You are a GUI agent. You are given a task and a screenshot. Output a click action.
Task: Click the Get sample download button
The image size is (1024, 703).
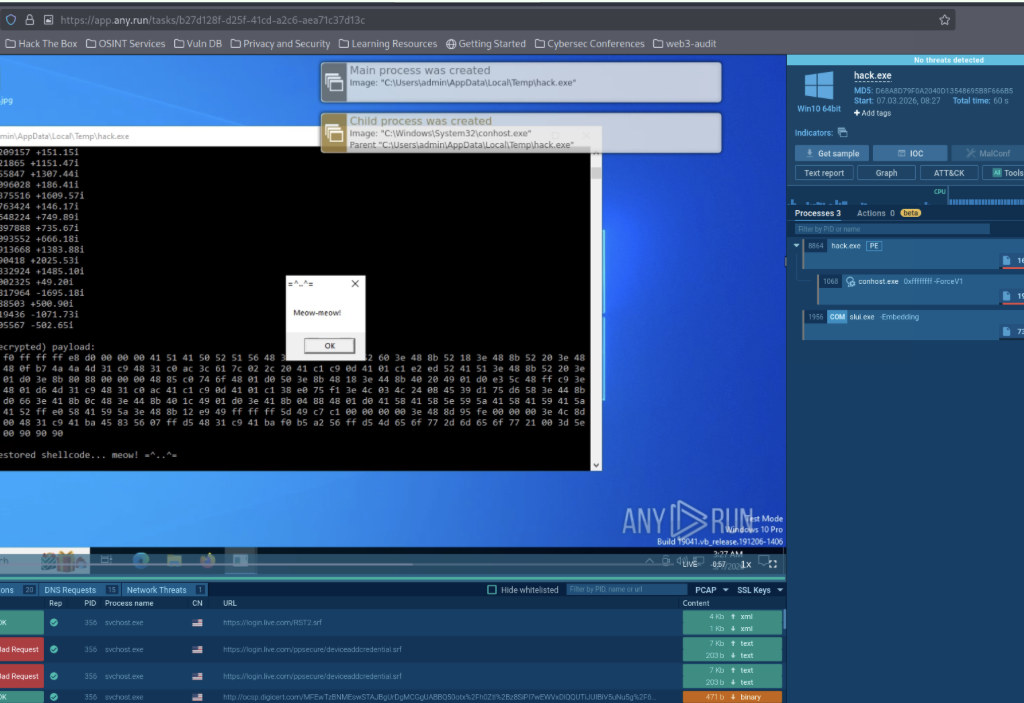831,153
